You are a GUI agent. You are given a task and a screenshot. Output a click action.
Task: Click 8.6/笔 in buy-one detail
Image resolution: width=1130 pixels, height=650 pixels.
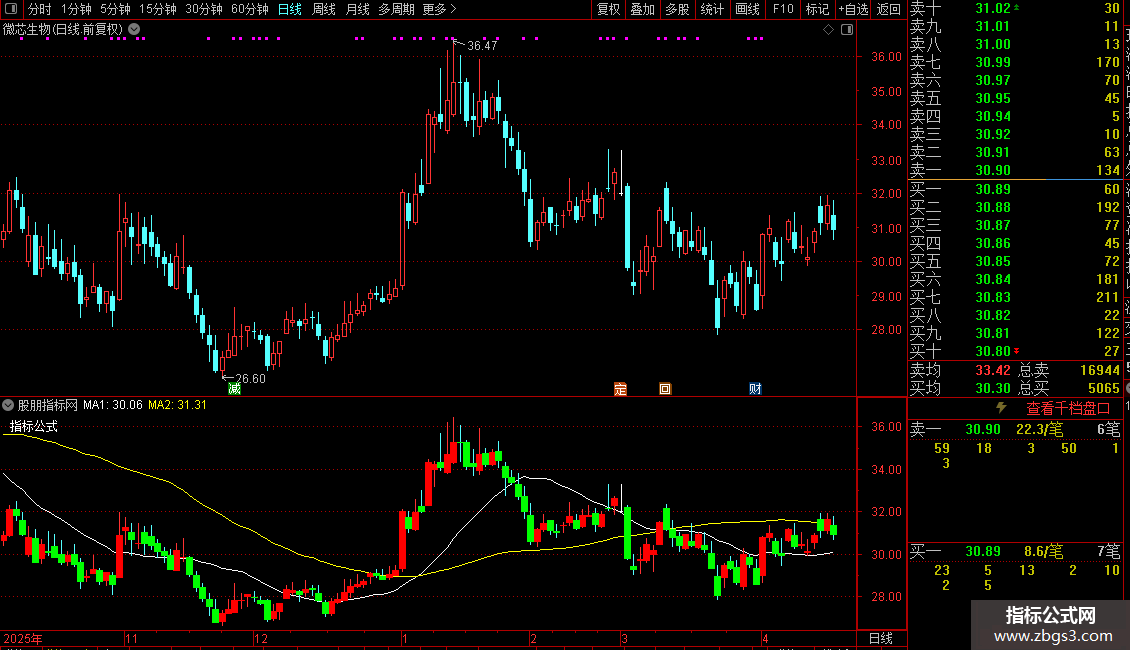click(1044, 551)
